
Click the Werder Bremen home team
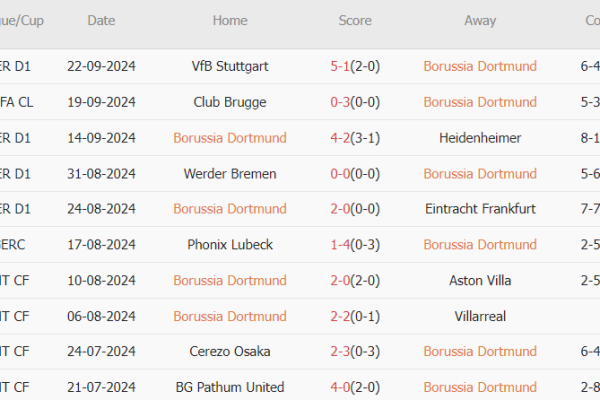(230, 174)
